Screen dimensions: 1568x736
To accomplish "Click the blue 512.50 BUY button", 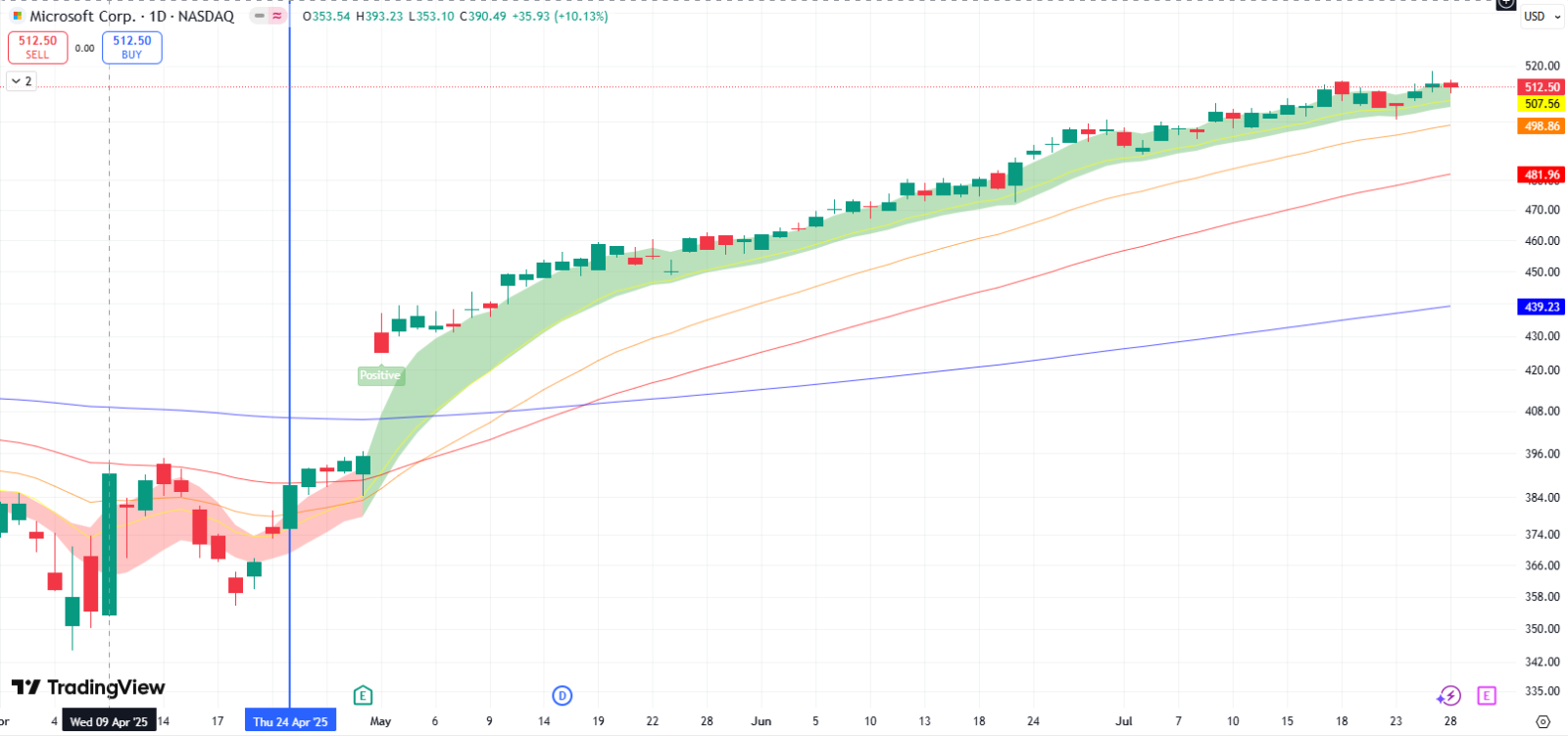I will 132,47.
